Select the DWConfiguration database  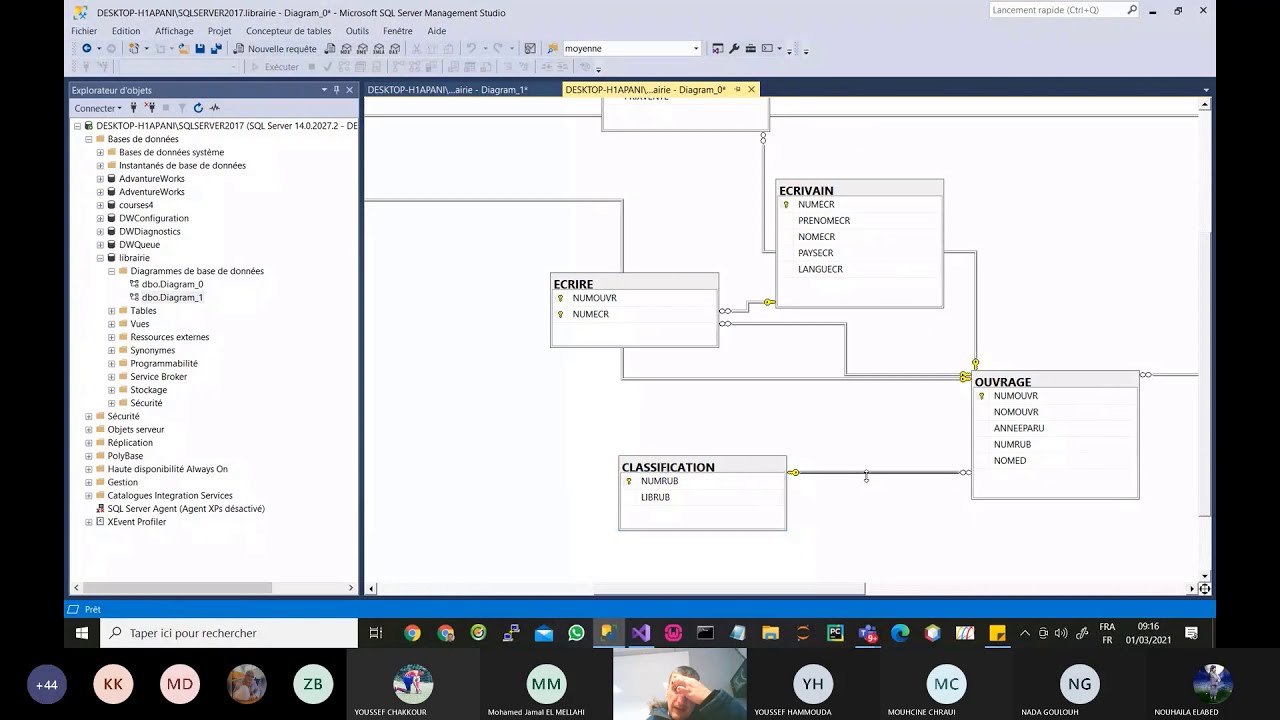(154, 218)
